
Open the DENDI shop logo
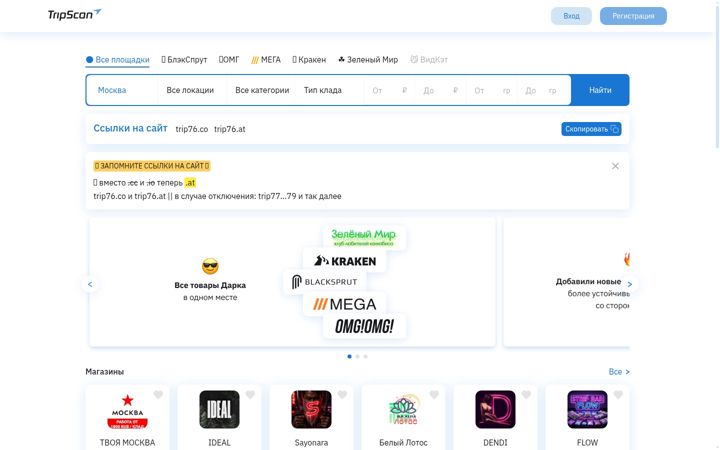click(495, 410)
